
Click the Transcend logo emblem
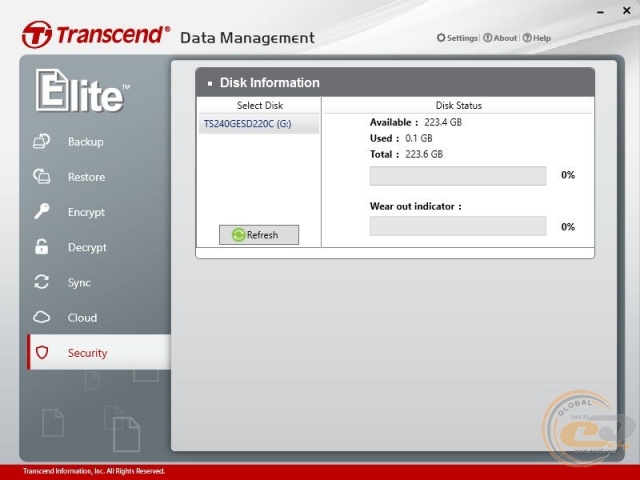coord(37,35)
